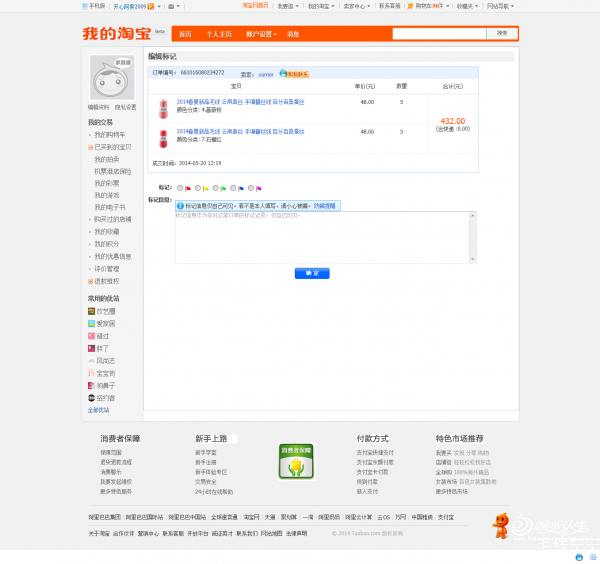Click the 编辑资料 link under avatar
Screen dimensions: 600x564
pos(99,107)
